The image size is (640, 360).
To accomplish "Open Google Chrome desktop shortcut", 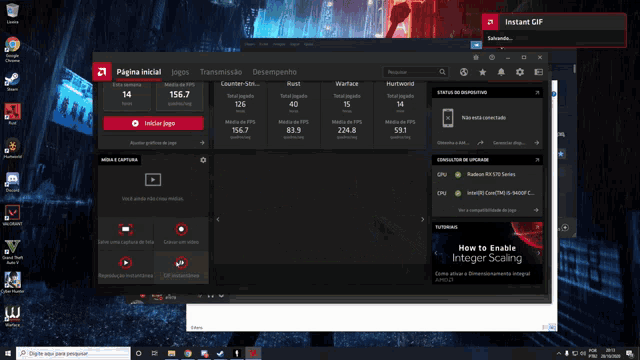I will click(x=12, y=49).
